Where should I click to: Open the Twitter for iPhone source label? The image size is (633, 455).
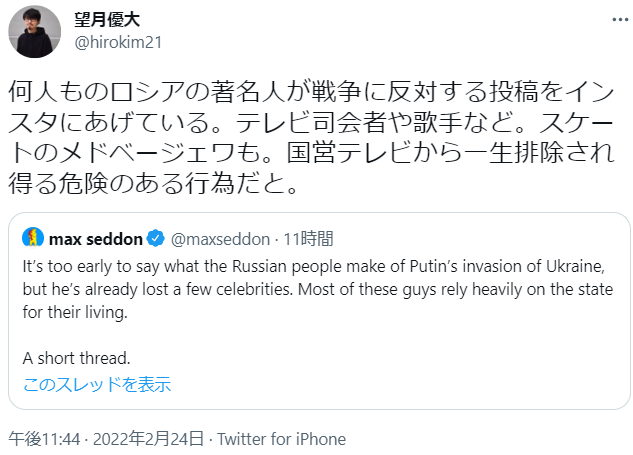[x=281, y=439]
